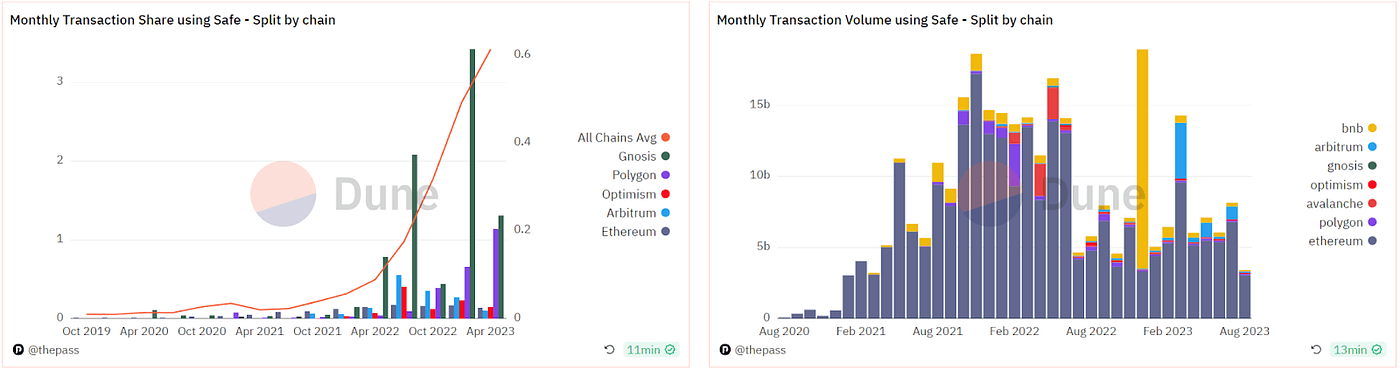Click the green check icon next to 13min

tap(1373, 350)
